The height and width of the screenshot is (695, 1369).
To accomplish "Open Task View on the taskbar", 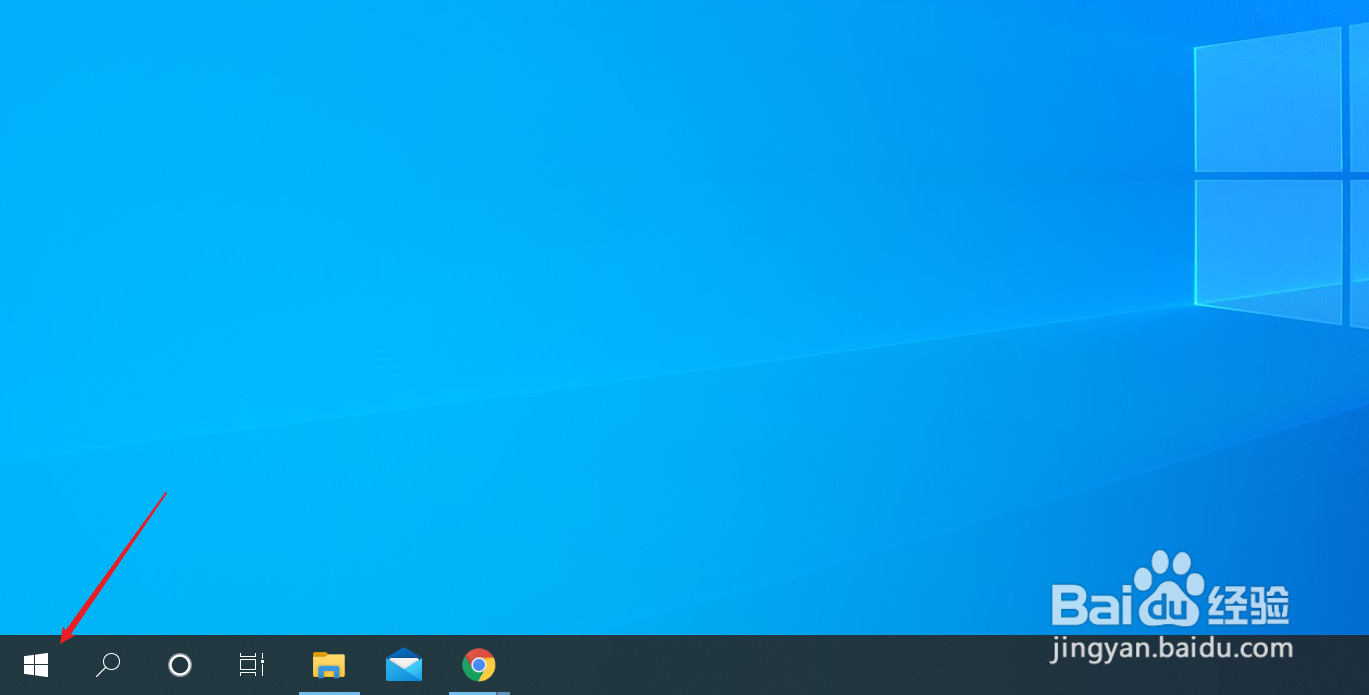I will (252, 665).
